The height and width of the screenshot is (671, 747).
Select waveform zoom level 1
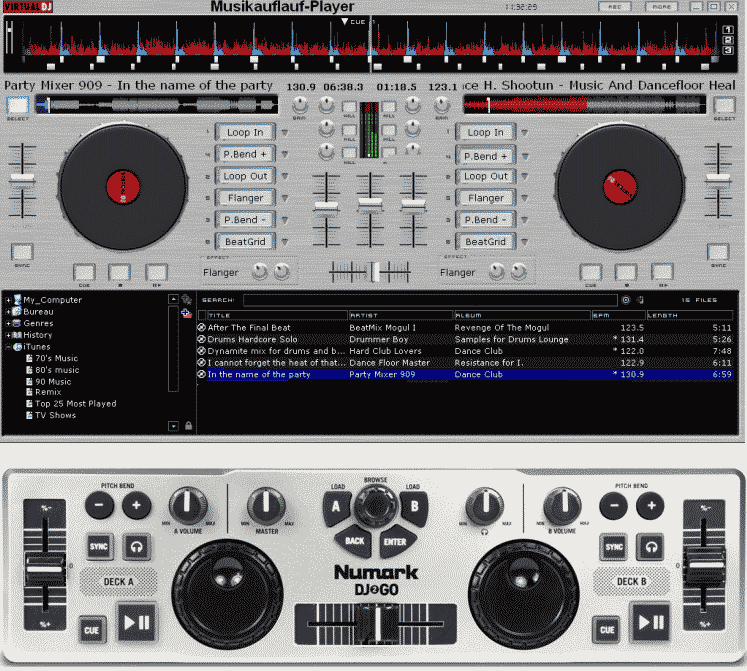pyautogui.click(x=727, y=30)
